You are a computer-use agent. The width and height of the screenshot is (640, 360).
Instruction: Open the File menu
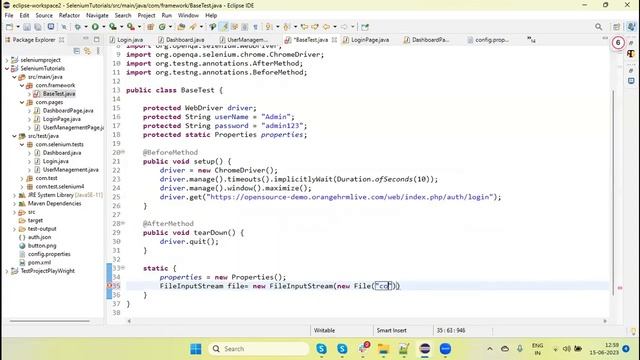click(x=9, y=16)
